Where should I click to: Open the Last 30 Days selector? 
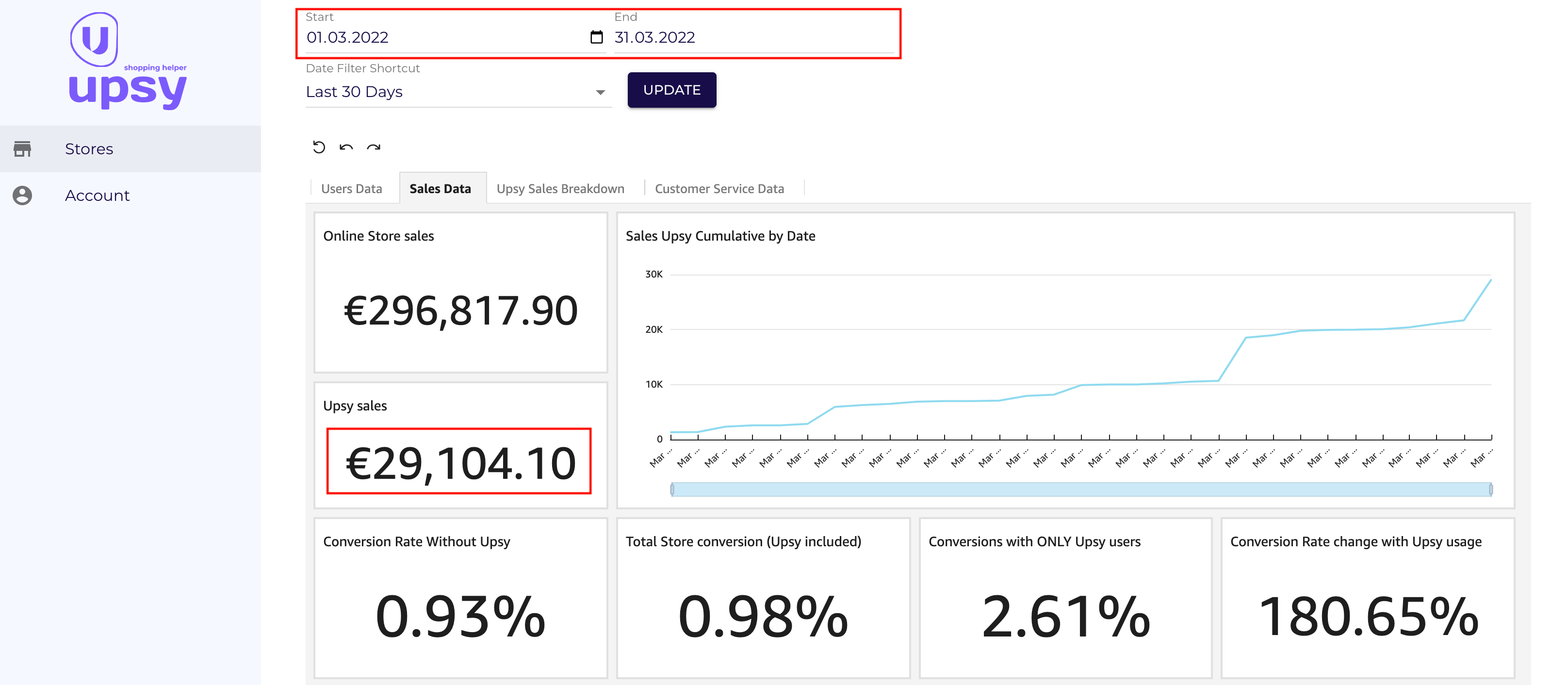point(458,92)
